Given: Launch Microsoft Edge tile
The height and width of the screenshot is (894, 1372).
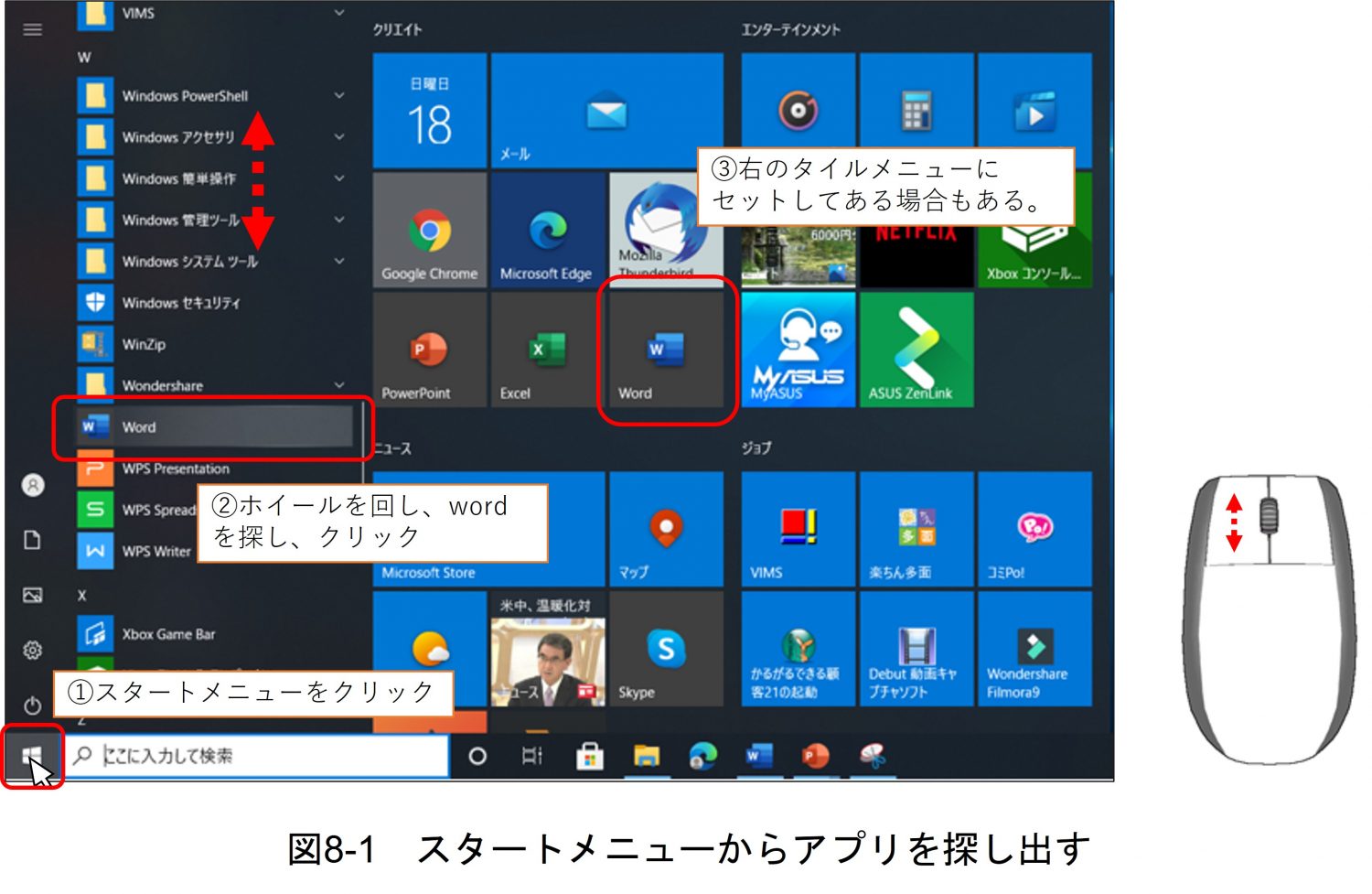Looking at the screenshot, I should (547, 230).
